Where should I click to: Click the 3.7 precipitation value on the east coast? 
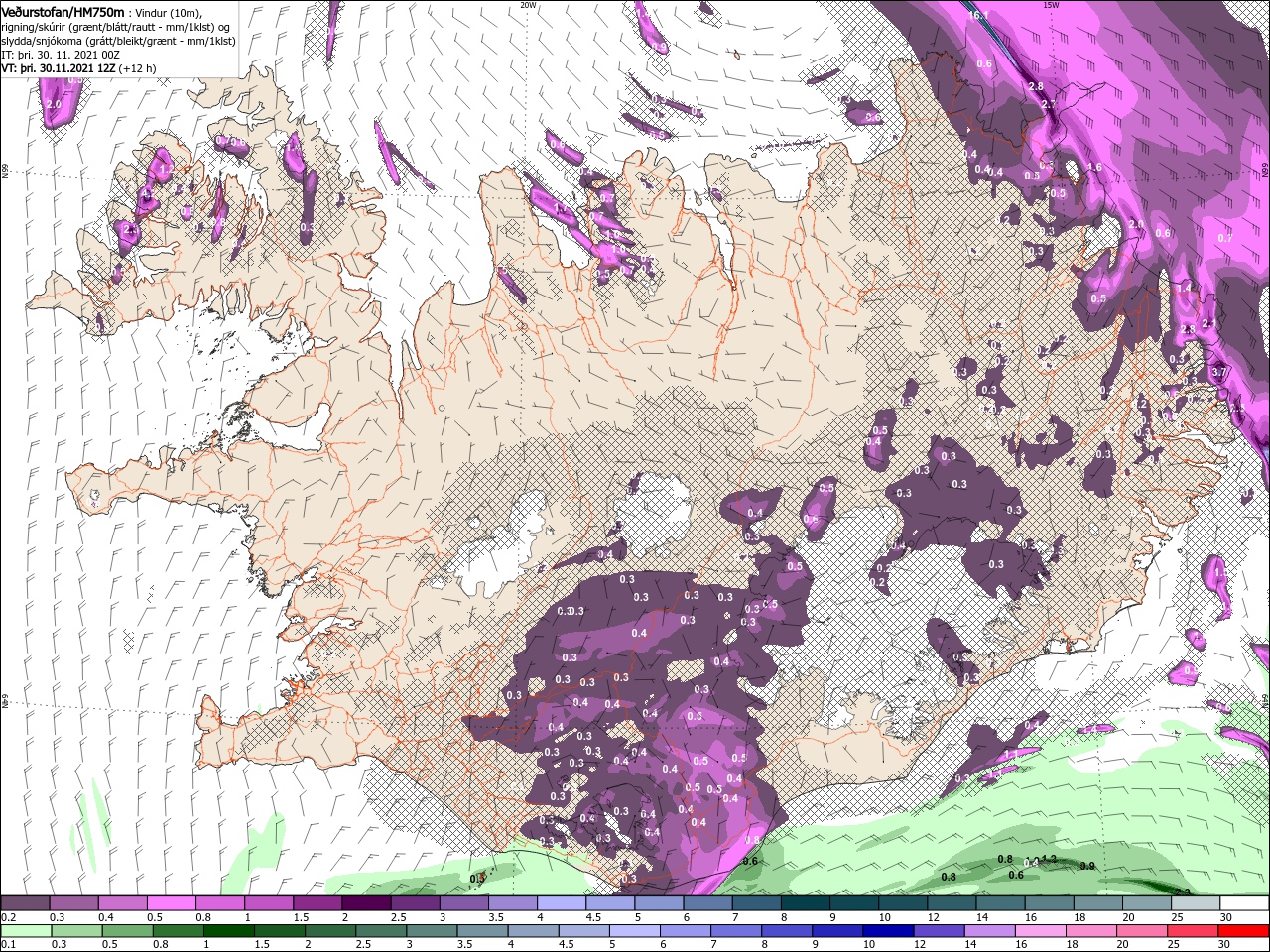tap(1219, 372)
